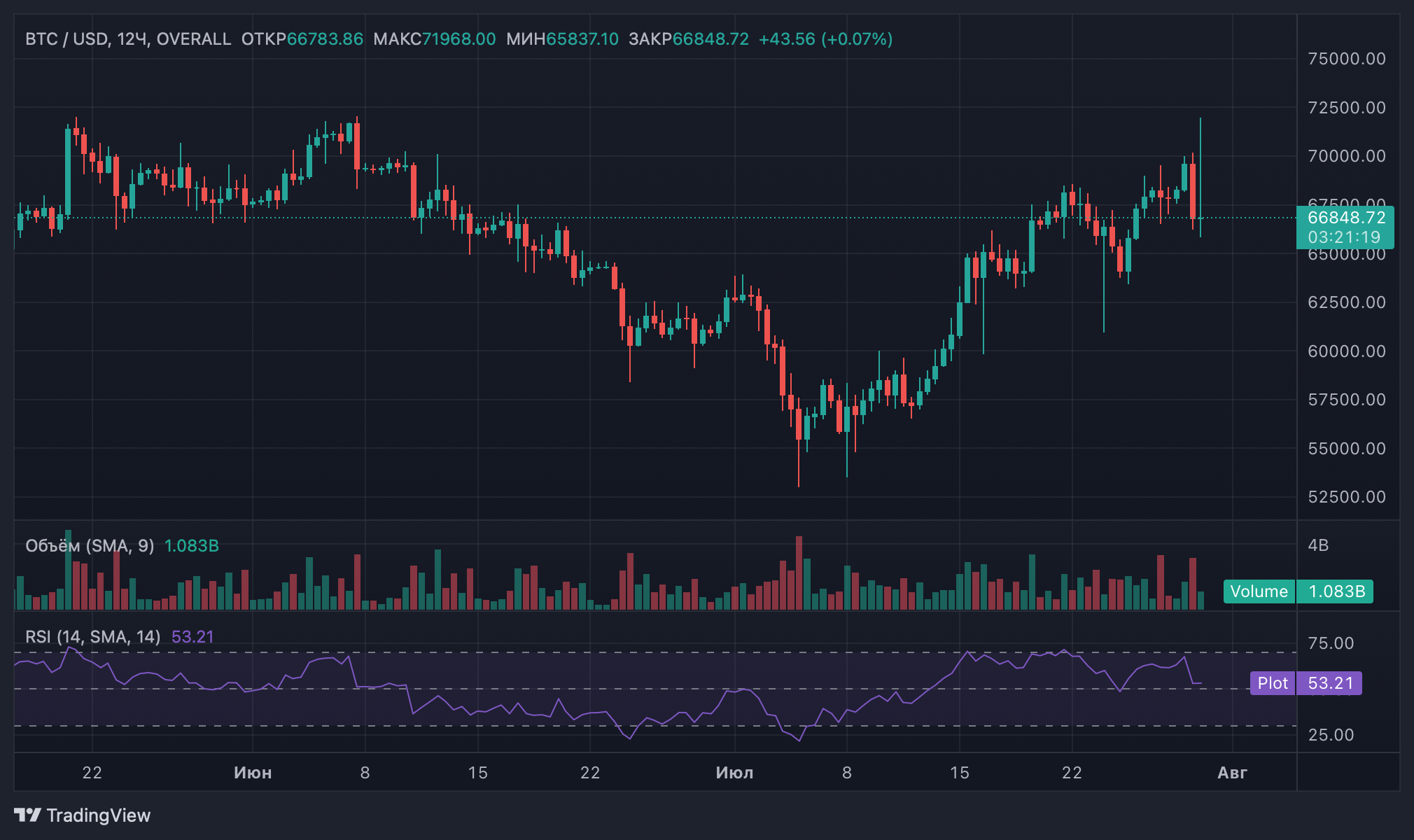This screenshot has height=840, width=1414.
Task: Click the +43.56 (+0.07%) change value
Action: pos(825,39)
